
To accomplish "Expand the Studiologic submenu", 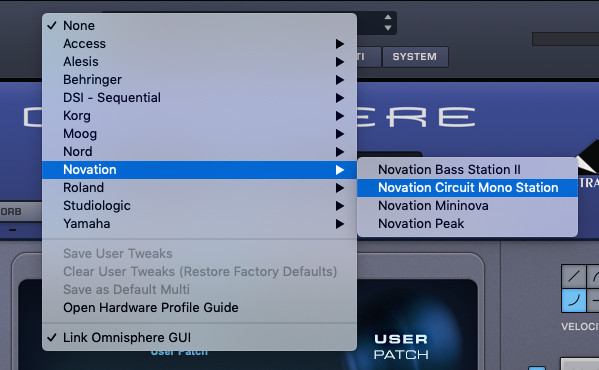I will [x=199, y=205].
